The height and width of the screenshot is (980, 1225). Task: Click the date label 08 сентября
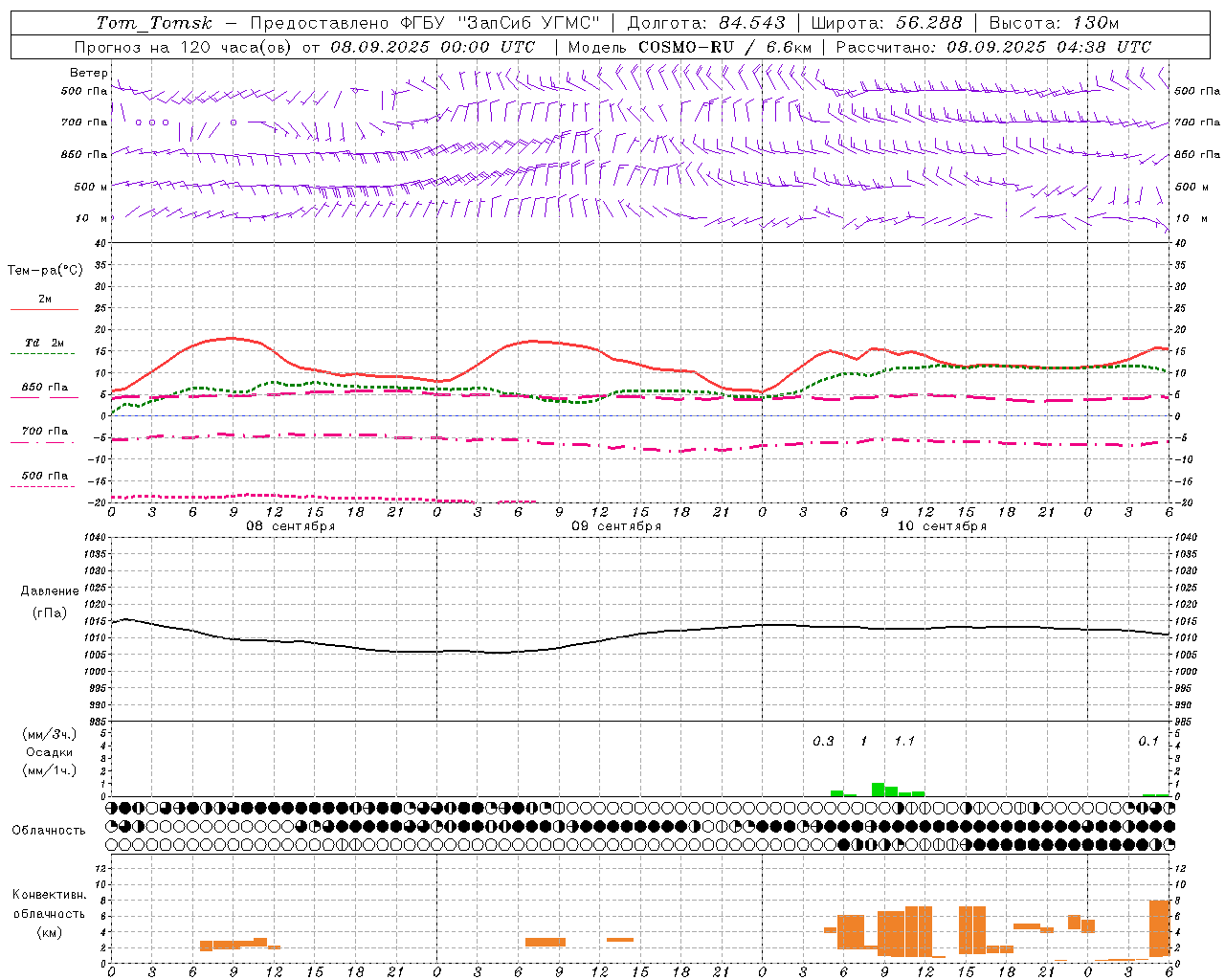pos(291,526)
